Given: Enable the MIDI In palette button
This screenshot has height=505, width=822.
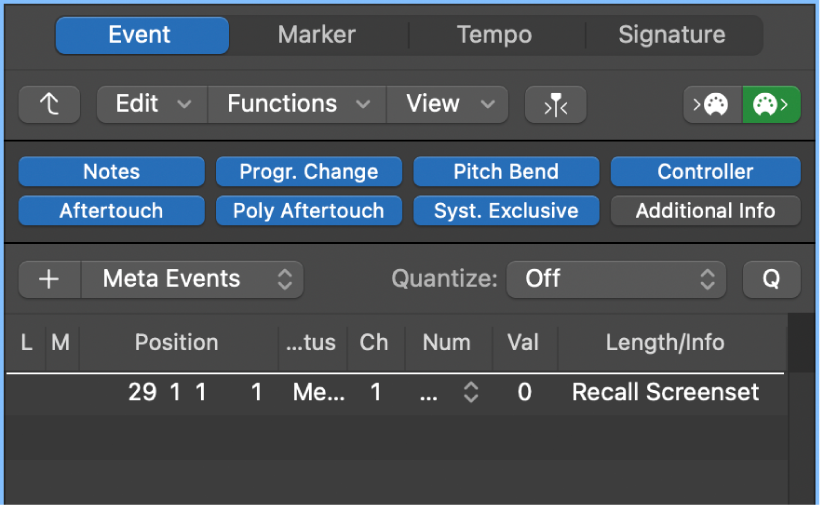Looking at the screenshot, I should [713, 104].
